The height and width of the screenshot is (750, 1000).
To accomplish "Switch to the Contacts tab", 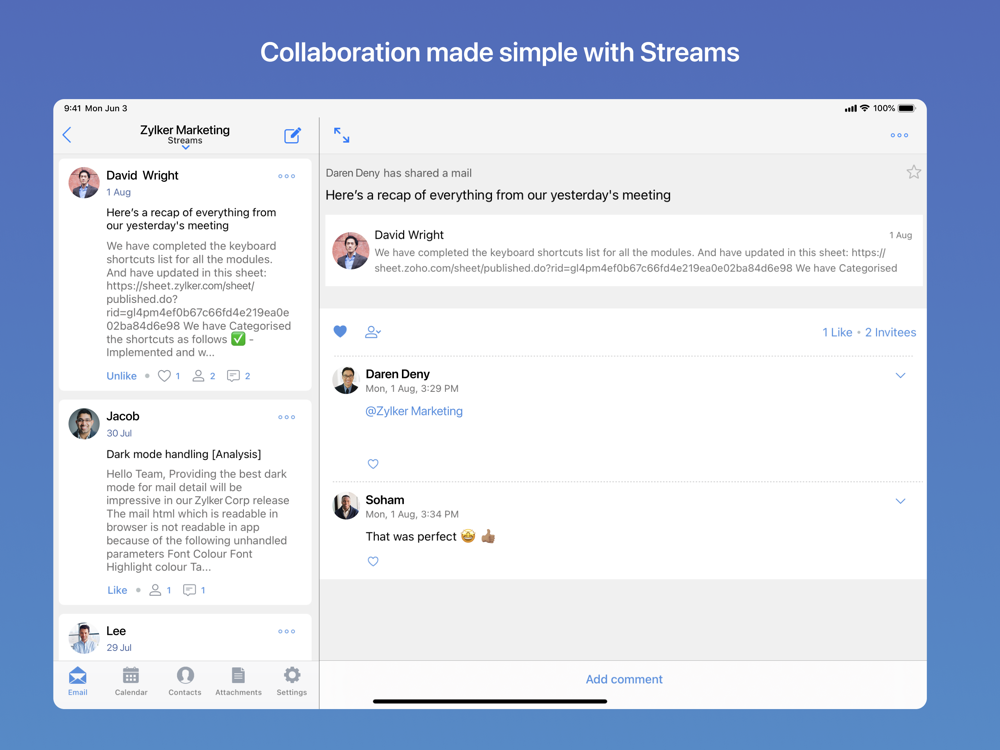I will (x=185, y=681).
